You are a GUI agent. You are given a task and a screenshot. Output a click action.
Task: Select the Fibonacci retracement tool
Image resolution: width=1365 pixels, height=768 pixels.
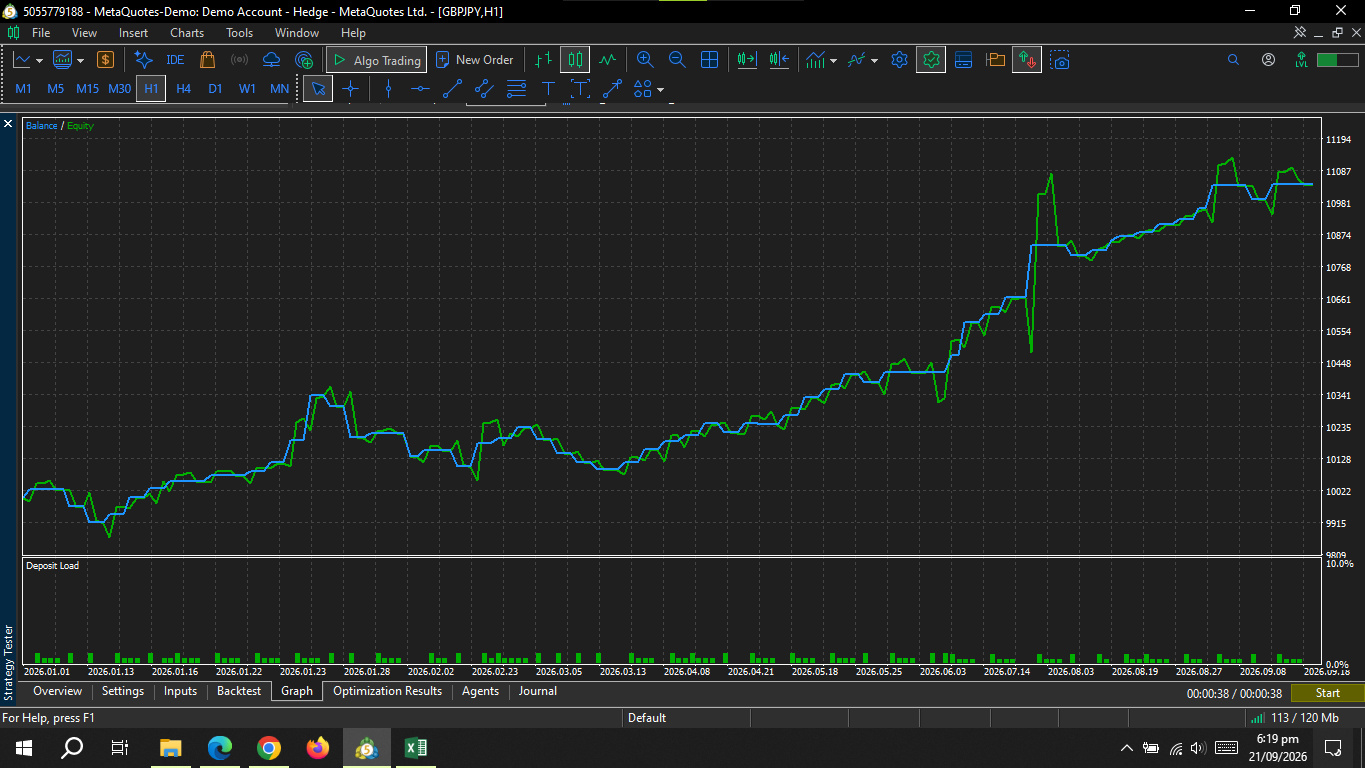point(516,89)
